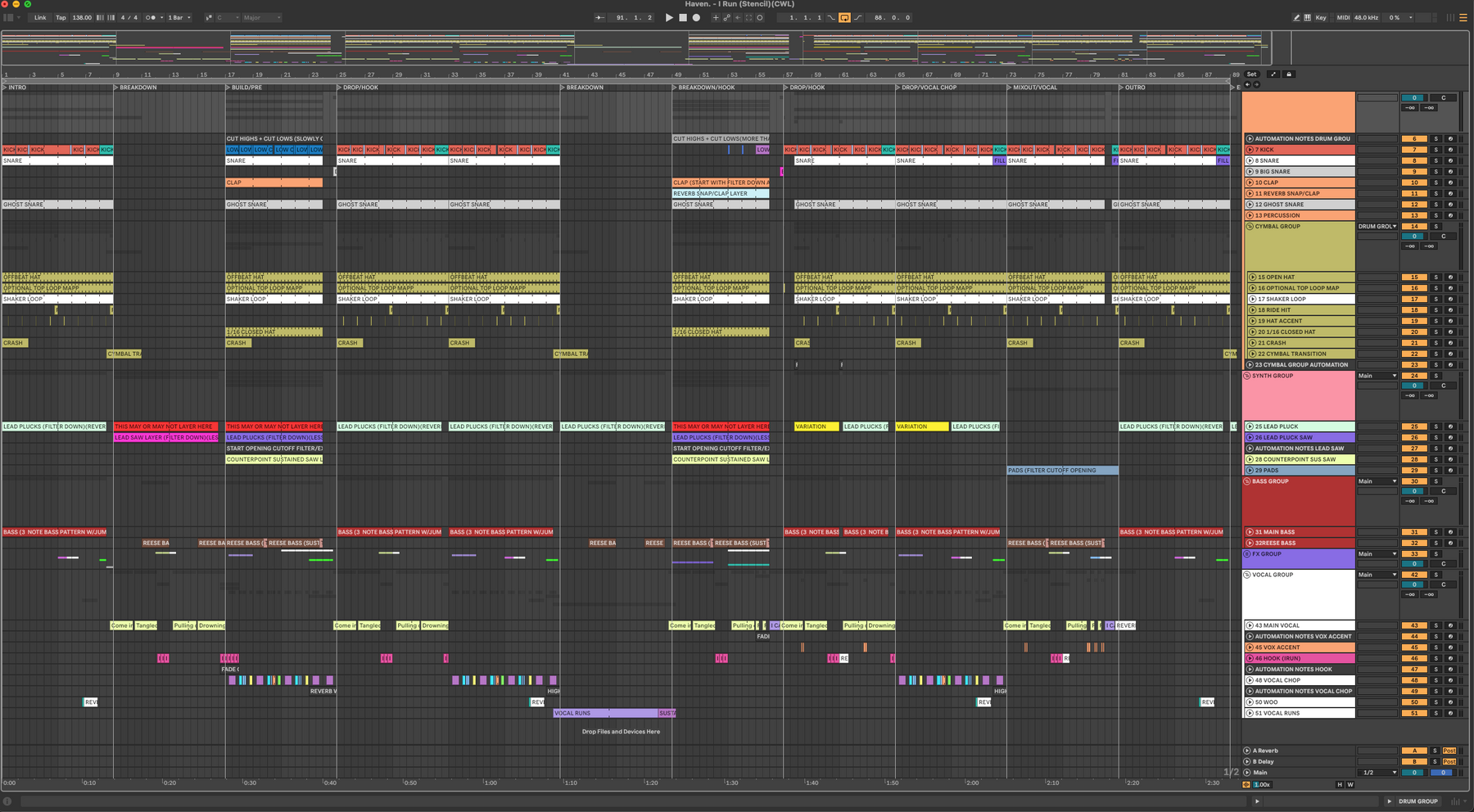Arm the 10 CLAP track for recording

click(x=1450, y=183)
